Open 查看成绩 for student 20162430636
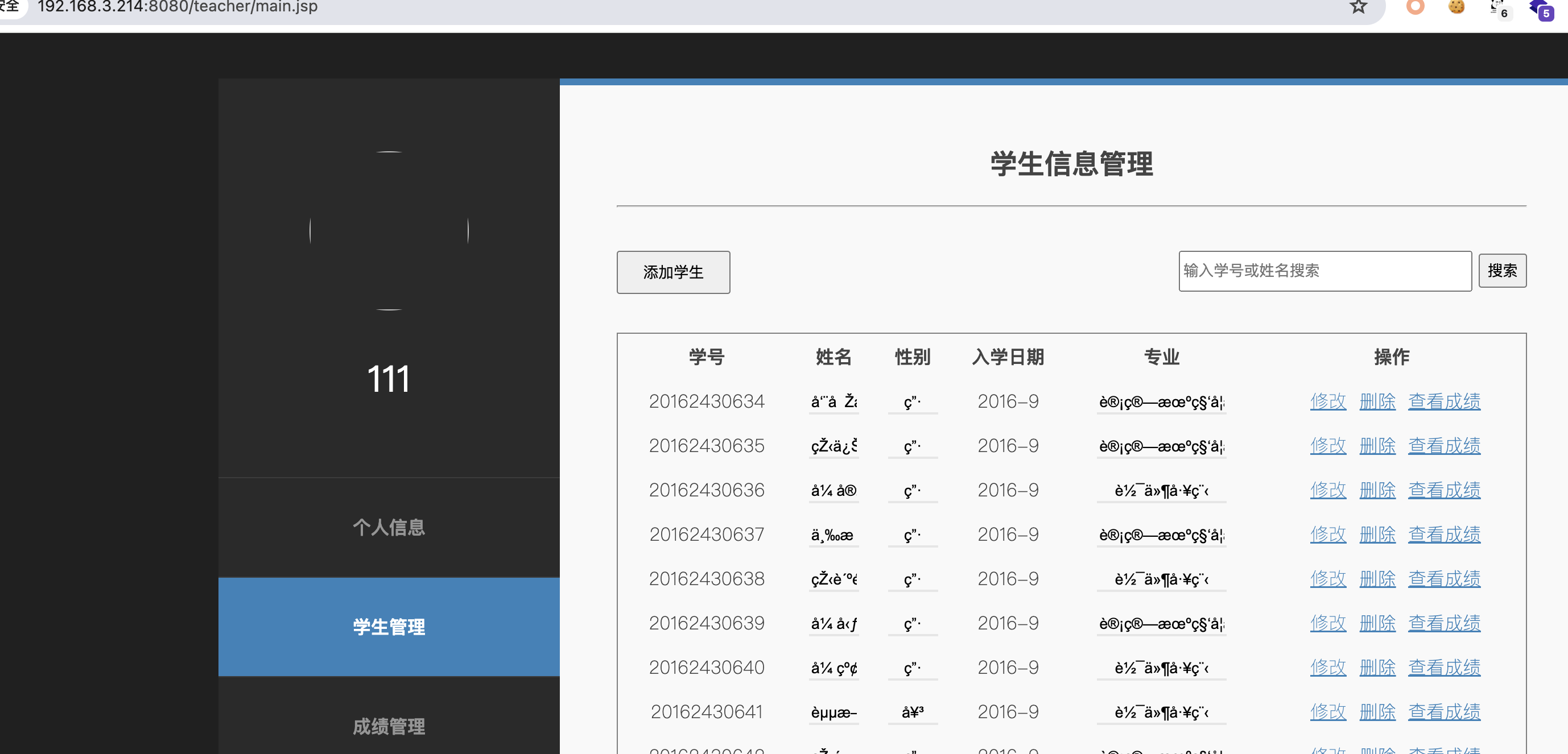The height and width of the screenshot is (754, 1568). (x=1444, y=491)
